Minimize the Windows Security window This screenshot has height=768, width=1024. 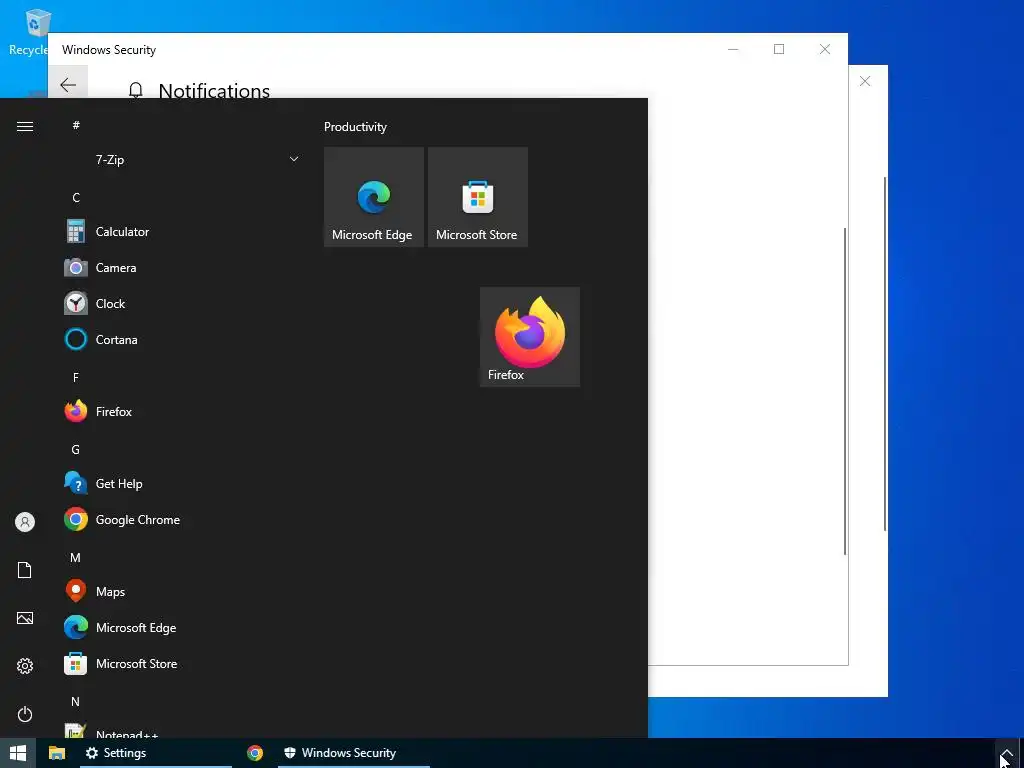pyautogui.click(x=733, y=49)
